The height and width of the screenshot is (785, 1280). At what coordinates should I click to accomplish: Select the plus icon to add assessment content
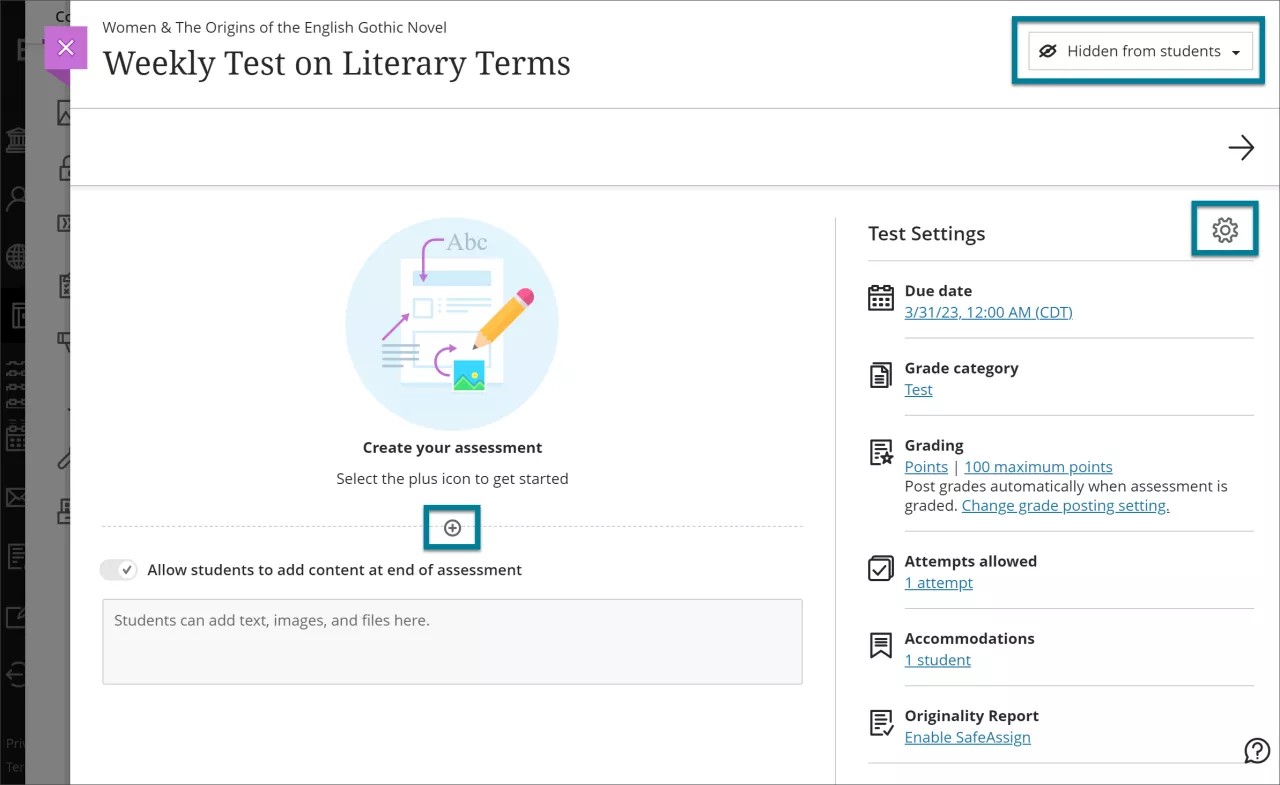[451, 527]
